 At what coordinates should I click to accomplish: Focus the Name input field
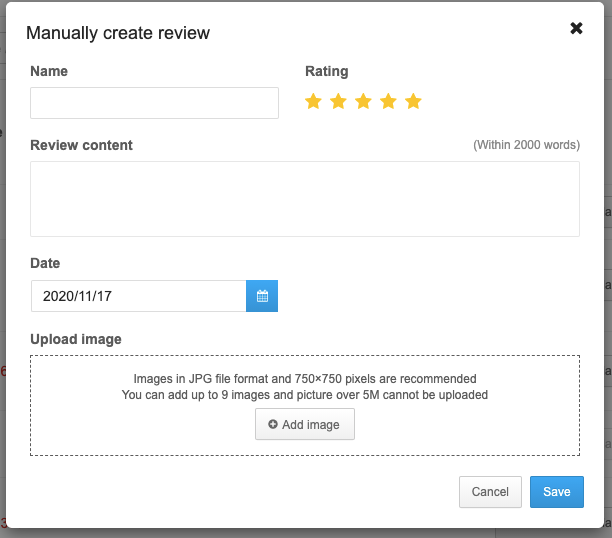154,103
